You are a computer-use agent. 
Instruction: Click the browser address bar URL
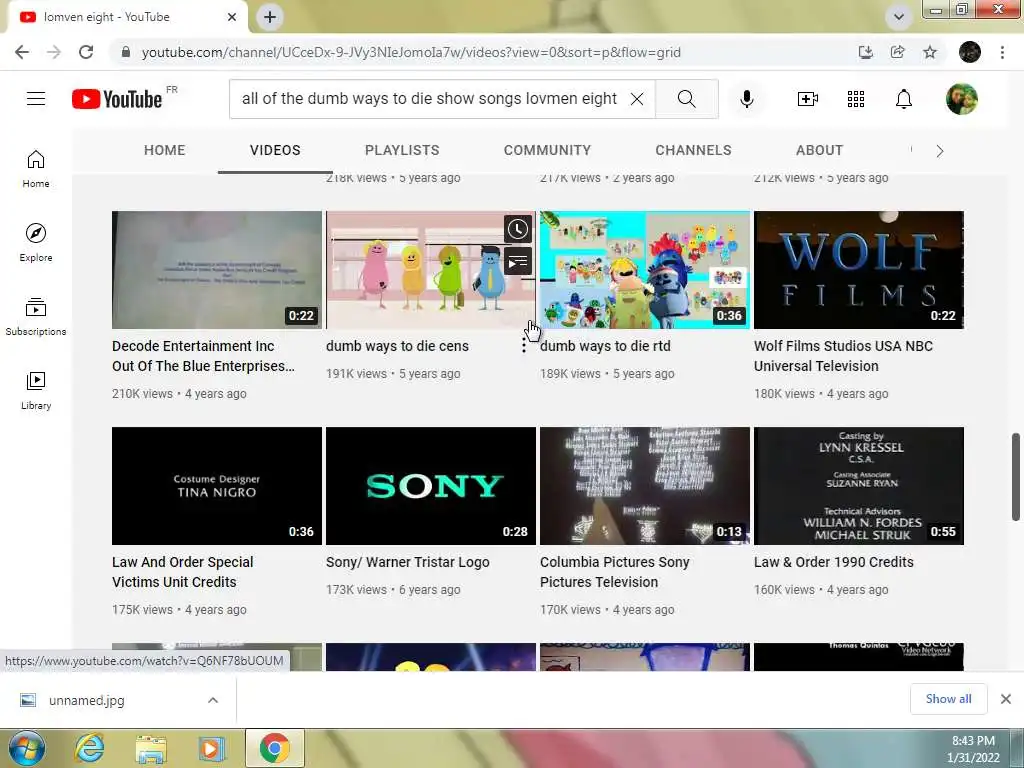click(x=411, y=52)
